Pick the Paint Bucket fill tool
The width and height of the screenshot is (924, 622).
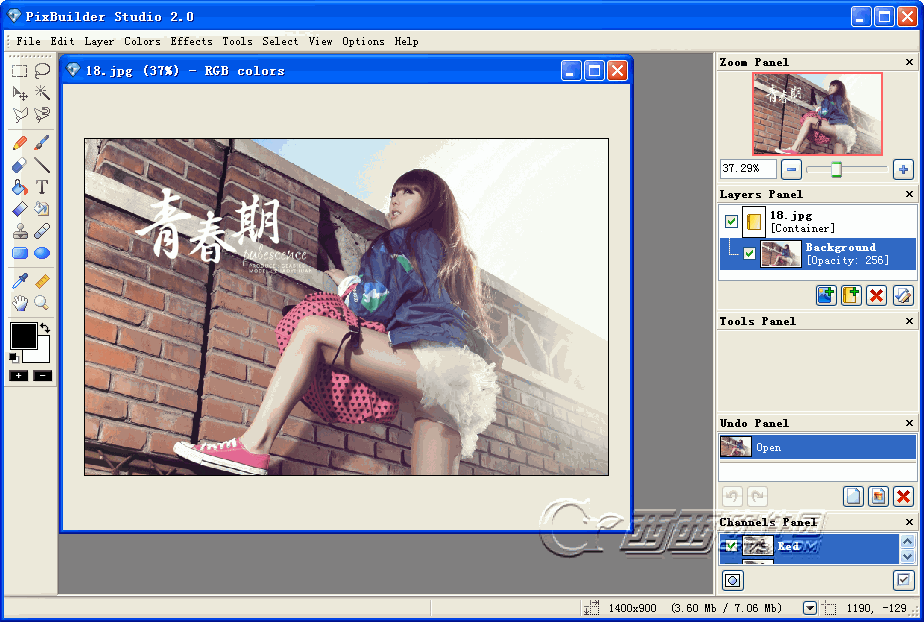pyautogui.click(x=19, y=187)
